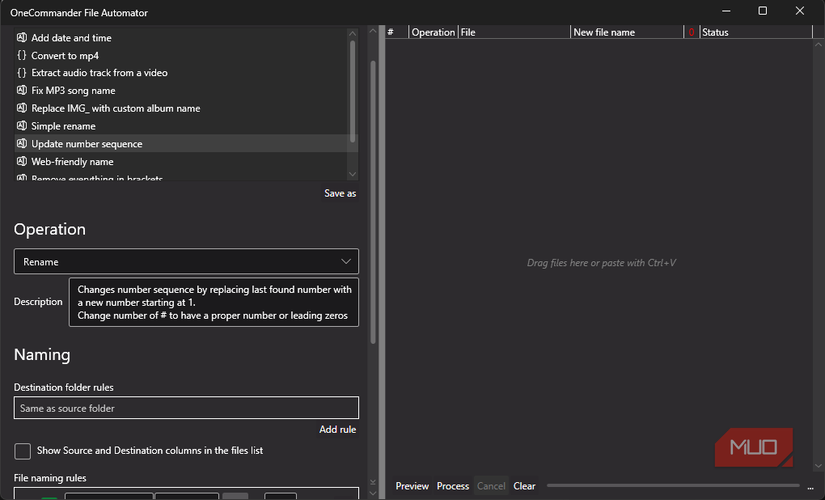
Task: Click Clear to empty the file list
Action: tap(524, 486)
